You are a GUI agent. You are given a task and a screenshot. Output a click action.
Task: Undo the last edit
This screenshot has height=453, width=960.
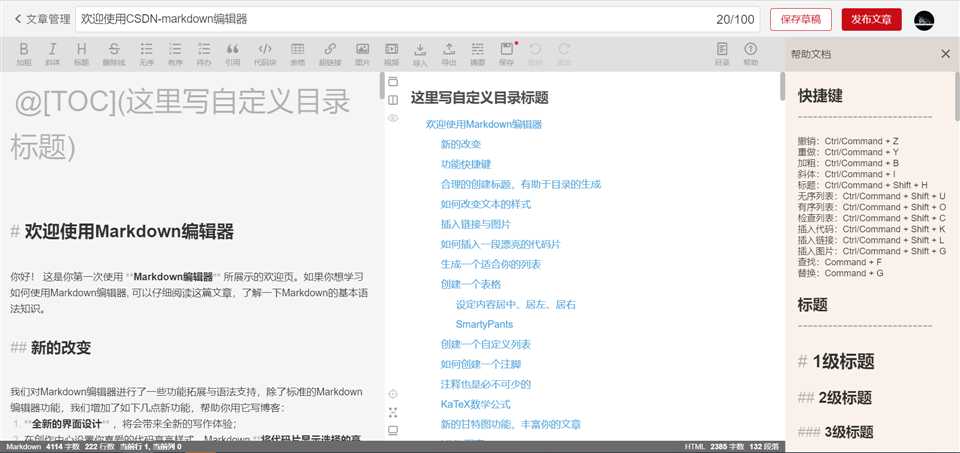535,54
